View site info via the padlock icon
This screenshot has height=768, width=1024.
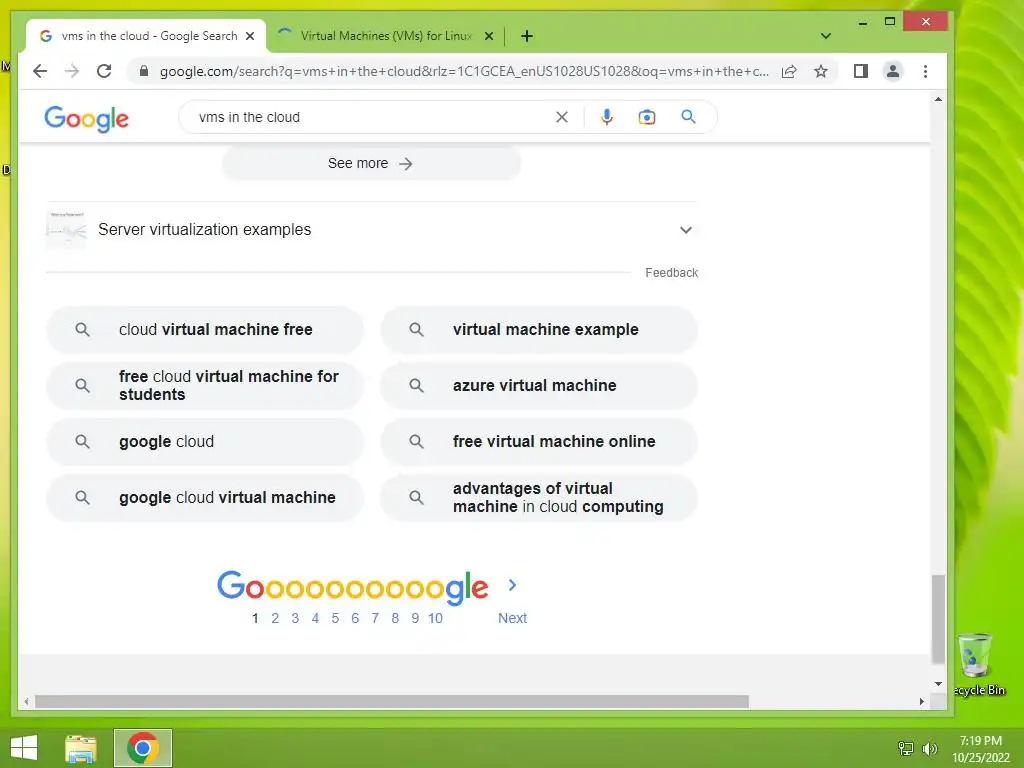(144, 71)
